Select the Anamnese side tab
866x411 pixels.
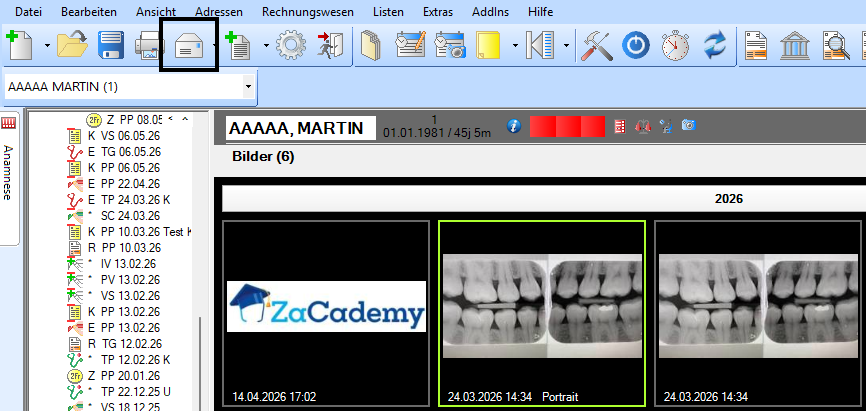[x=8, y=172]
